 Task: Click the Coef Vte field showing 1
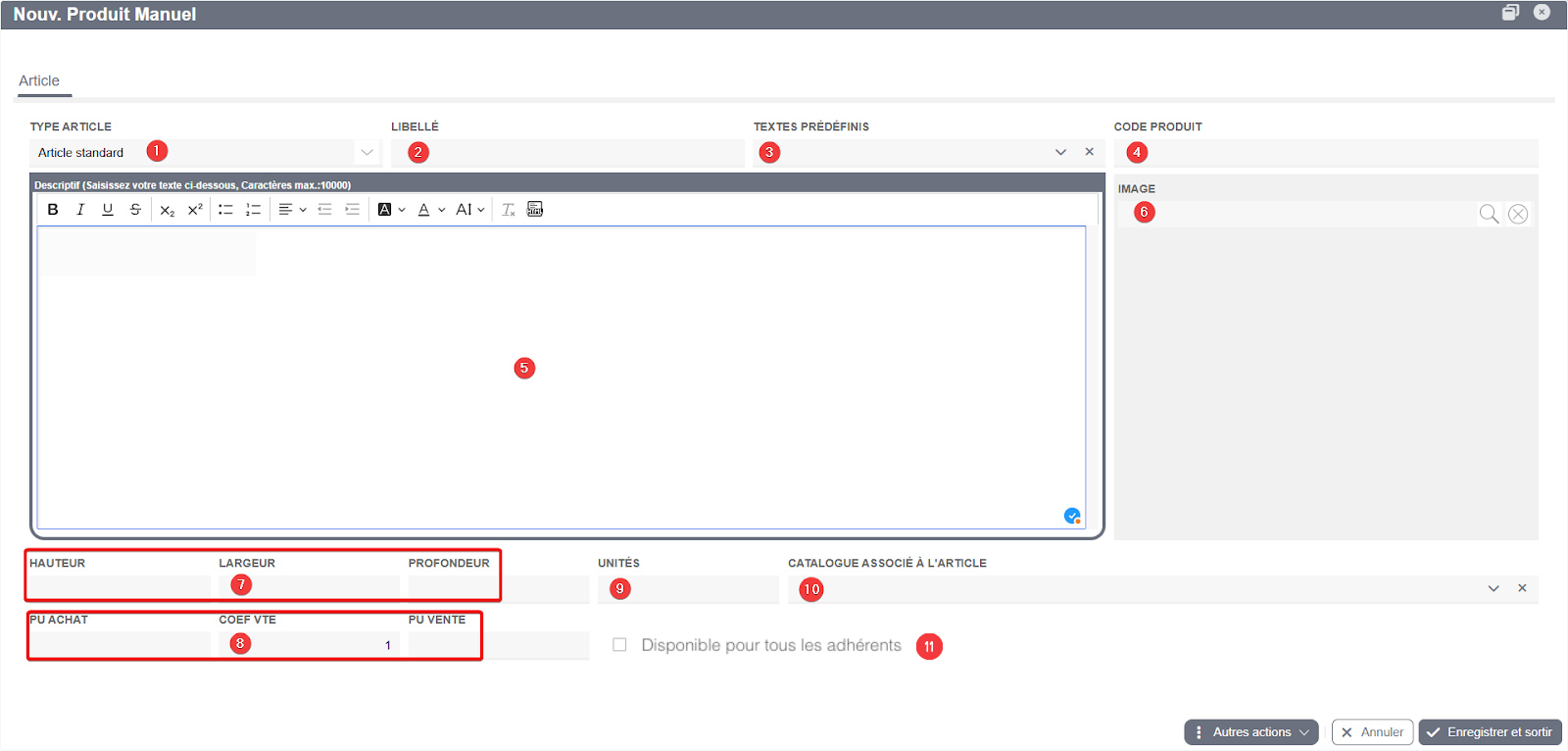(309, 645)
